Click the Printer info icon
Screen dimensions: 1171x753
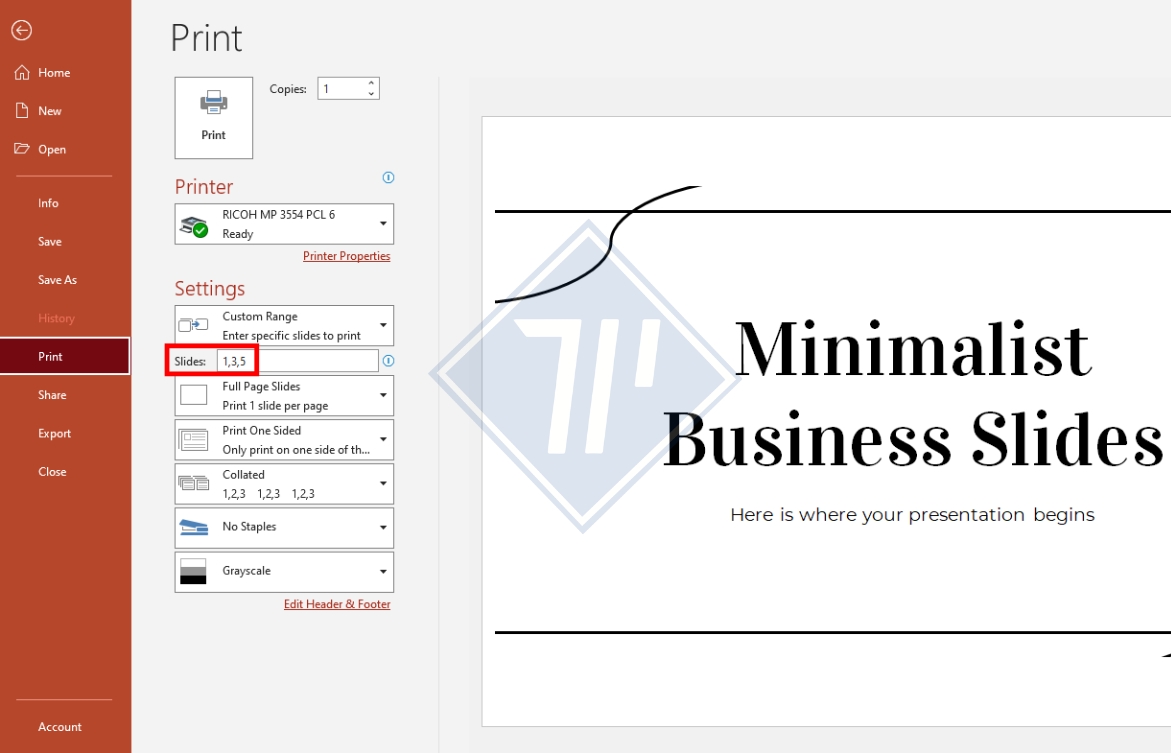point(388,178)
